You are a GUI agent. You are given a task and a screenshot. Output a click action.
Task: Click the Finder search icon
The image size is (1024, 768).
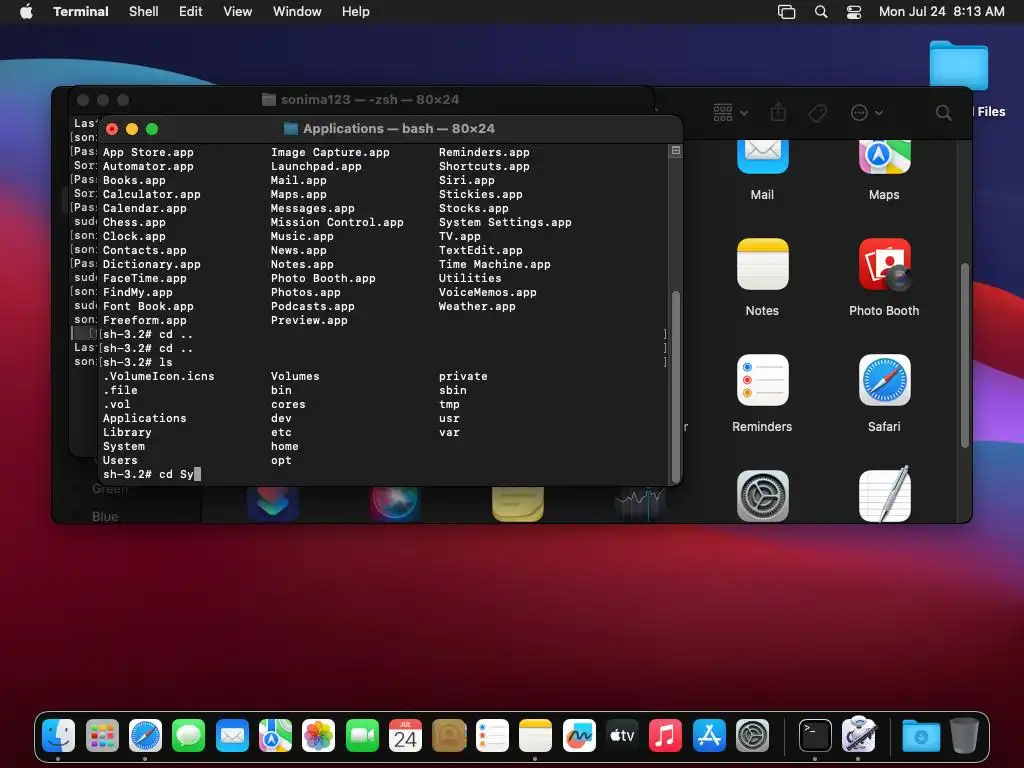(943, 112)
